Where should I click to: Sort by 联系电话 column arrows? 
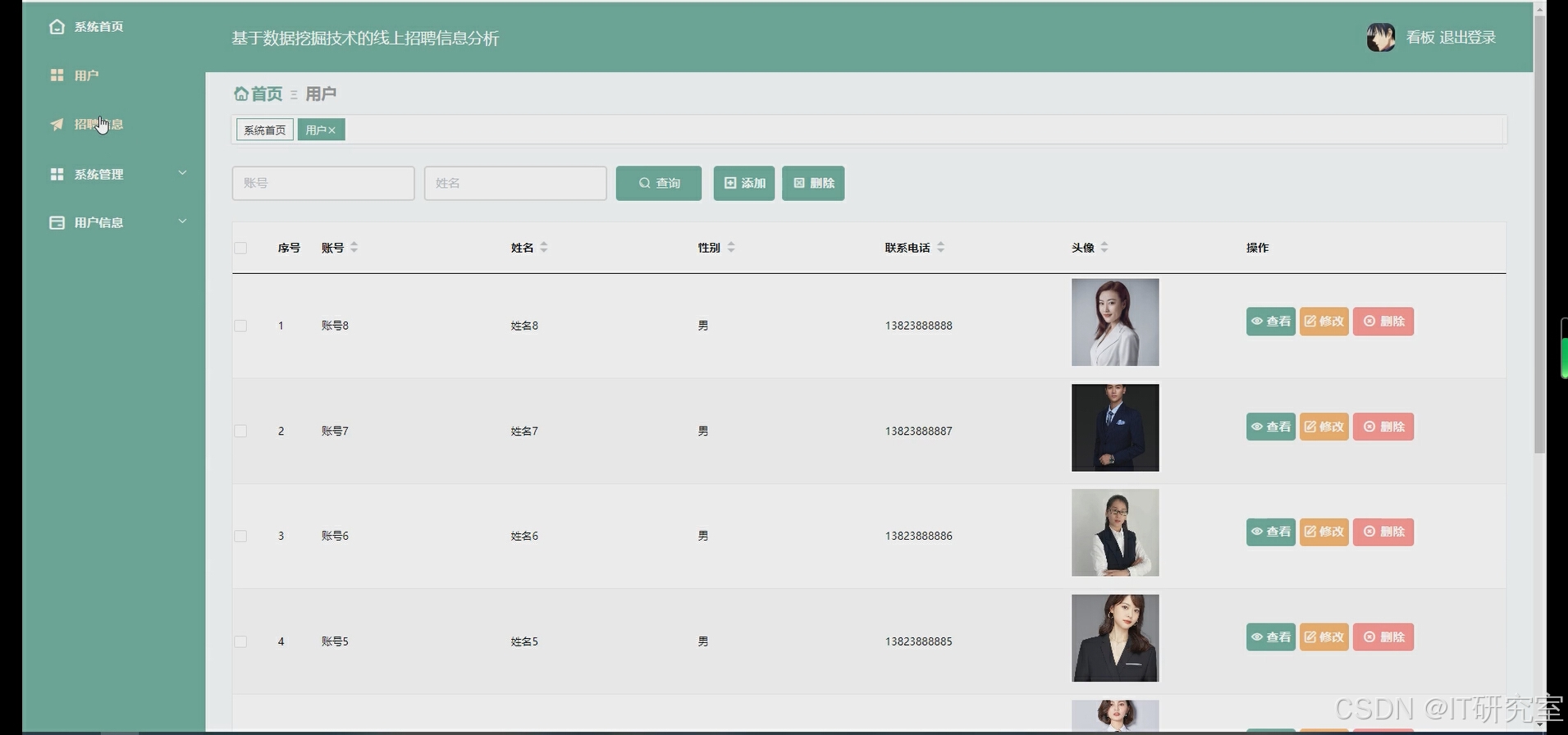pyautogui.click(x=941, y=247)
